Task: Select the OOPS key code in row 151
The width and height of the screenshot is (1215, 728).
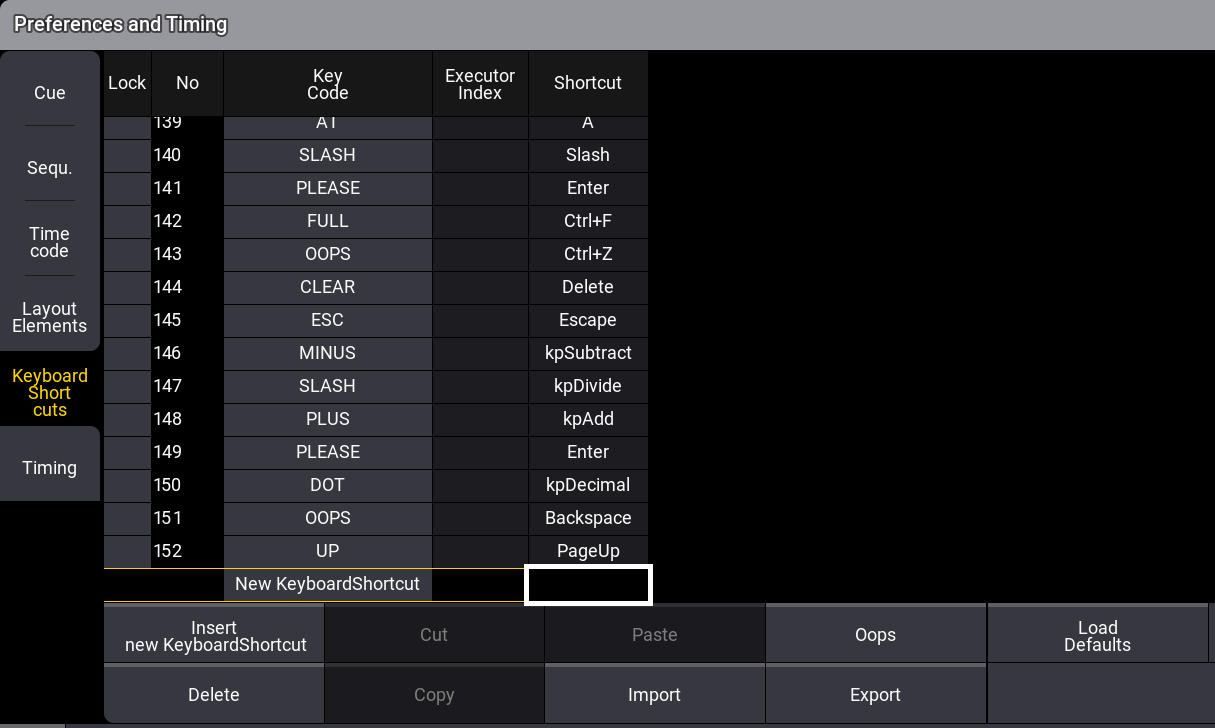Action: [328, 518]
